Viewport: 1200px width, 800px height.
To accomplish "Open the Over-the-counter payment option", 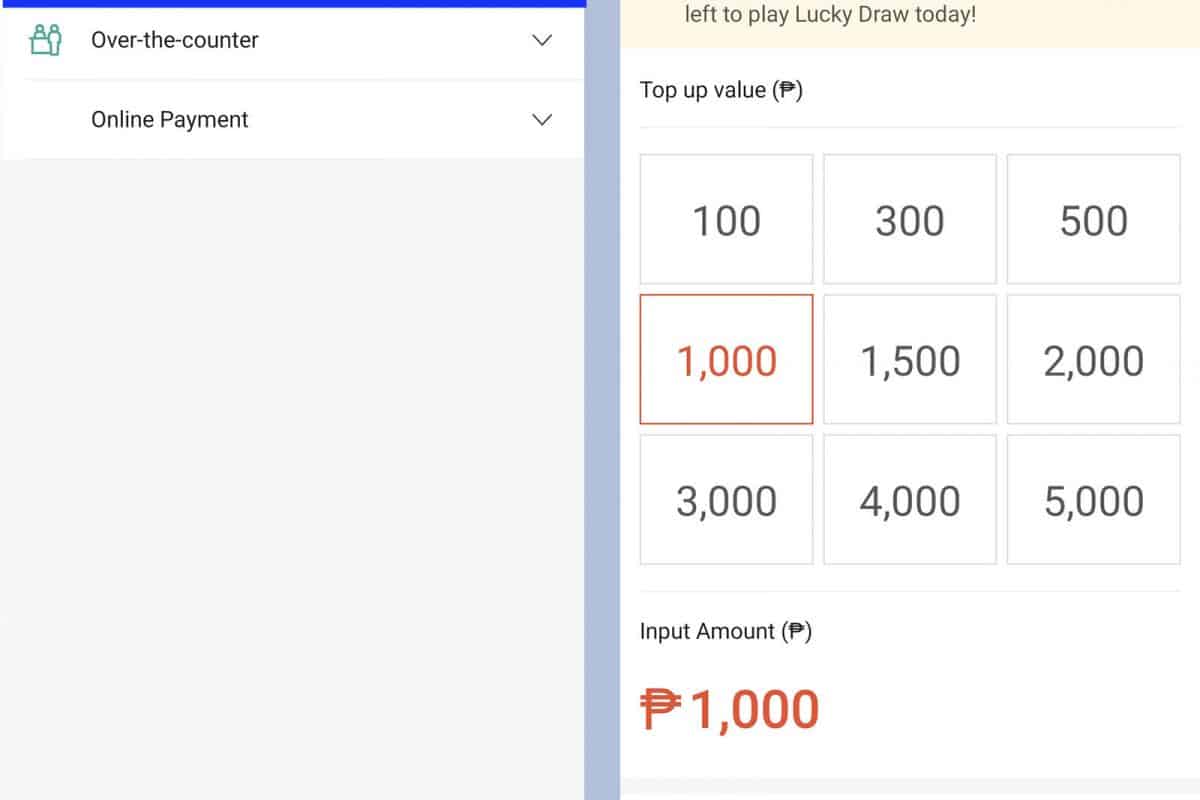I will coord(175,40).
